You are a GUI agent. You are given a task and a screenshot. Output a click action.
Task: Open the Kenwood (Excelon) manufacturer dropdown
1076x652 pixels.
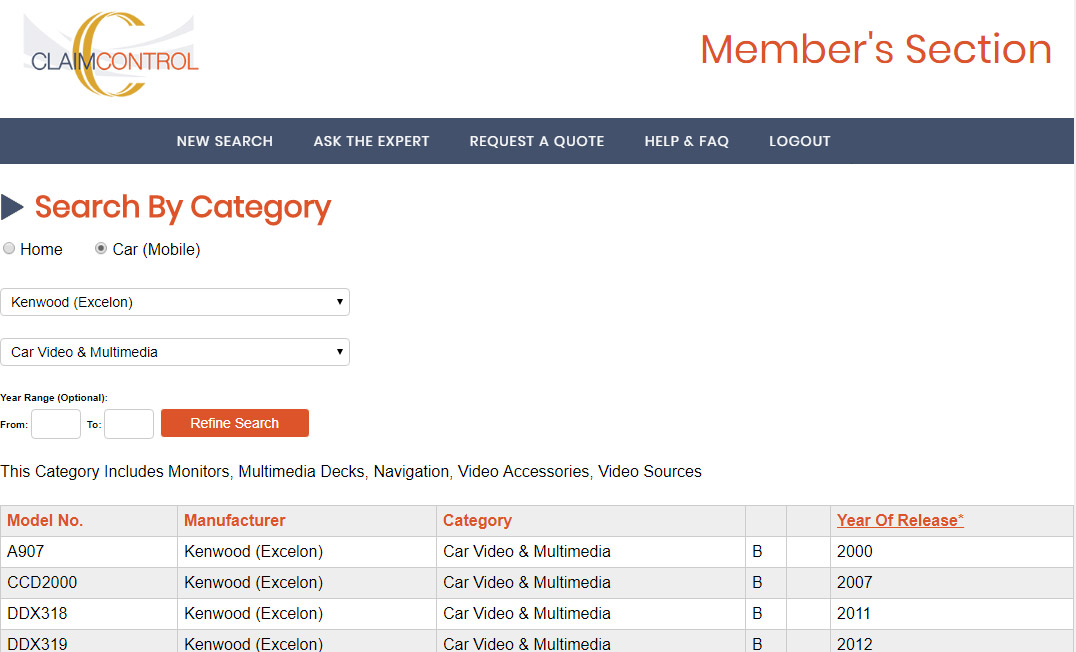pos(175,302)
